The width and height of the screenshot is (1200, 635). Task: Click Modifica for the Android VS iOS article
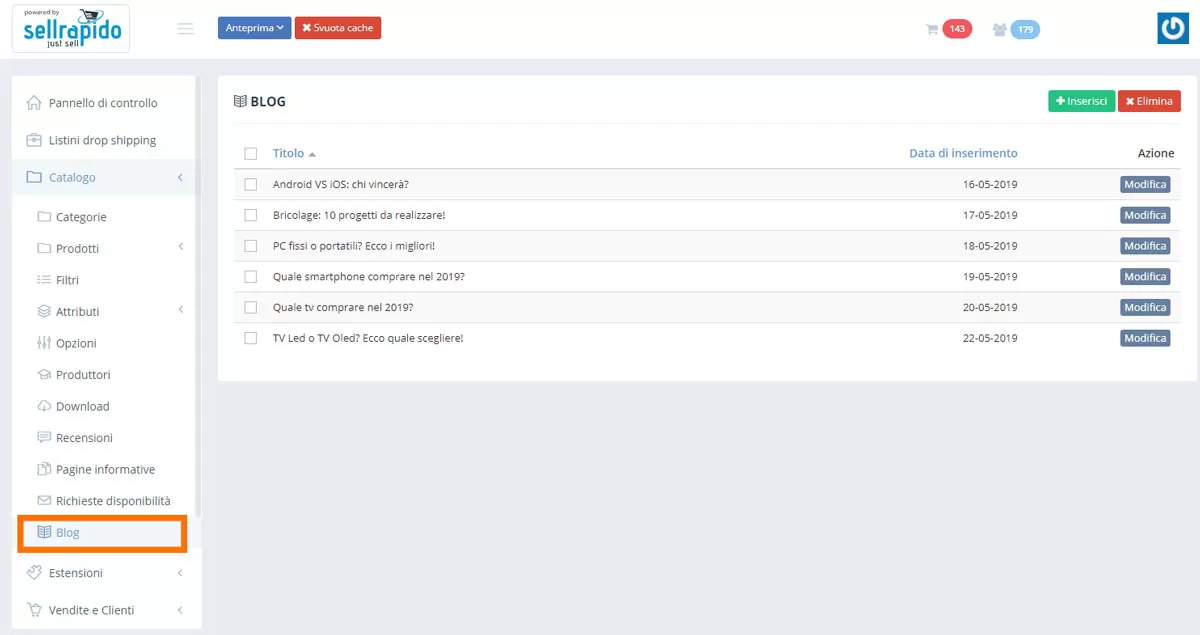[x=1144, y=184]
